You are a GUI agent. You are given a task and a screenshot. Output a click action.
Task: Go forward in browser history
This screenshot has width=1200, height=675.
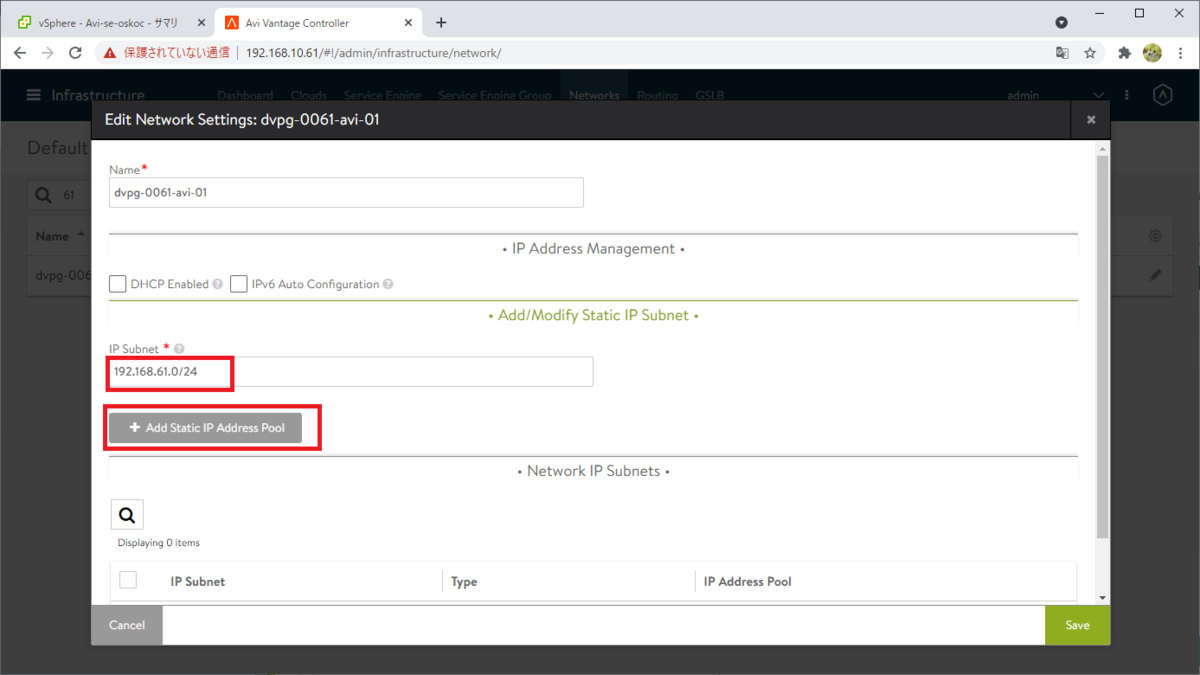point(47,53)
